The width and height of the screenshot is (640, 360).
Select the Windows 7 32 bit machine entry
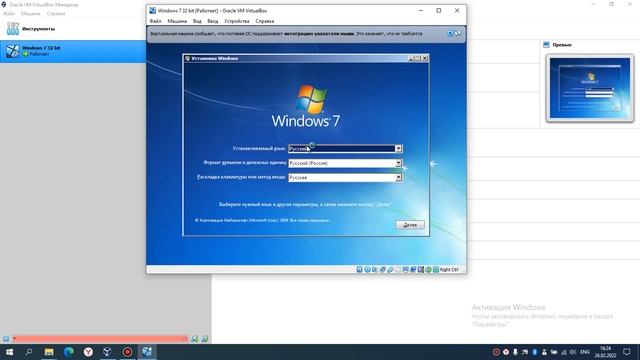pos(73,51)
